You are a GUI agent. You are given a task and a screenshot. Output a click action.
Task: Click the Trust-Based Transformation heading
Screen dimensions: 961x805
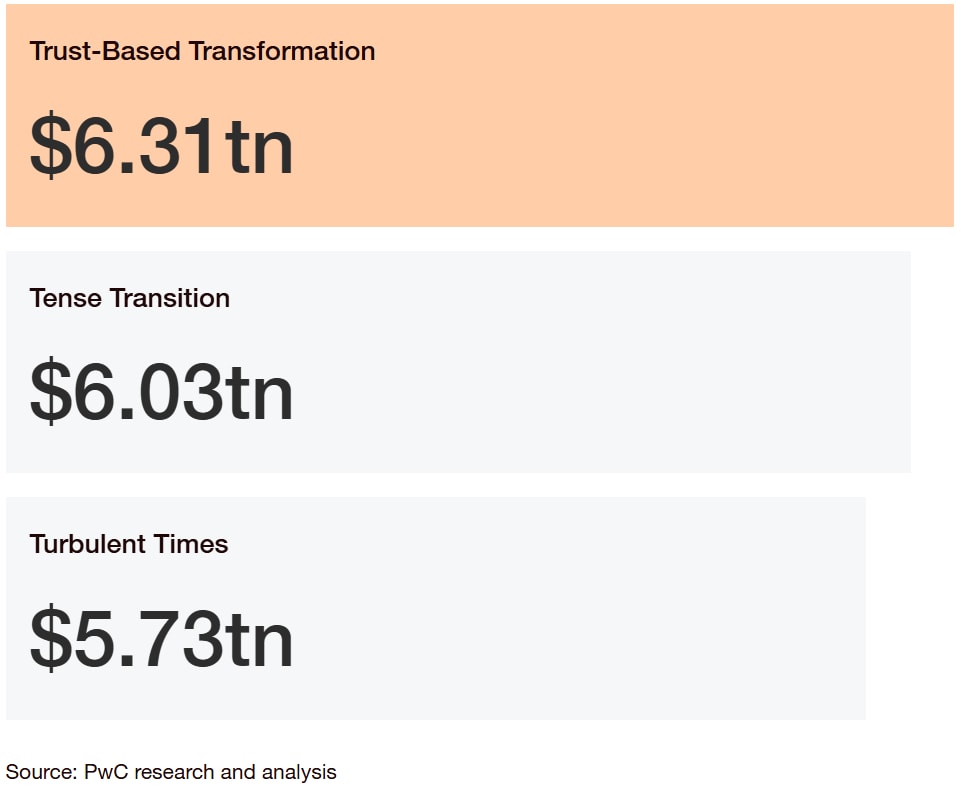pos(202,51)
